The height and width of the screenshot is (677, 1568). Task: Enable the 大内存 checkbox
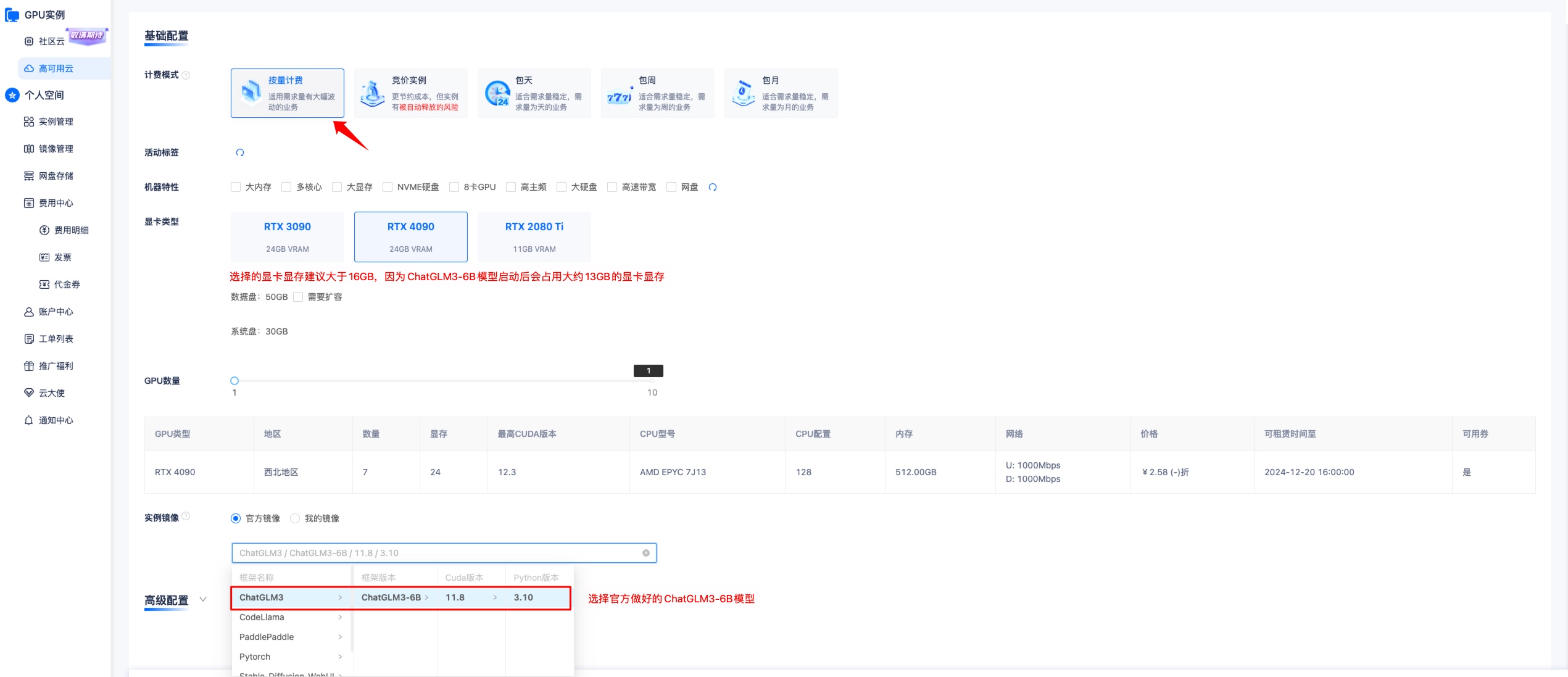coord(236,187)
